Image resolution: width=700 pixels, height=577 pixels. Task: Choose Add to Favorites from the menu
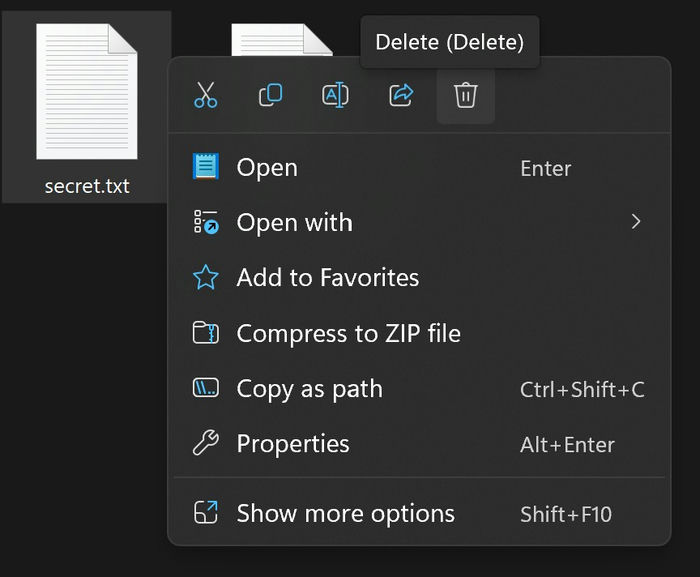coord(327,278)
